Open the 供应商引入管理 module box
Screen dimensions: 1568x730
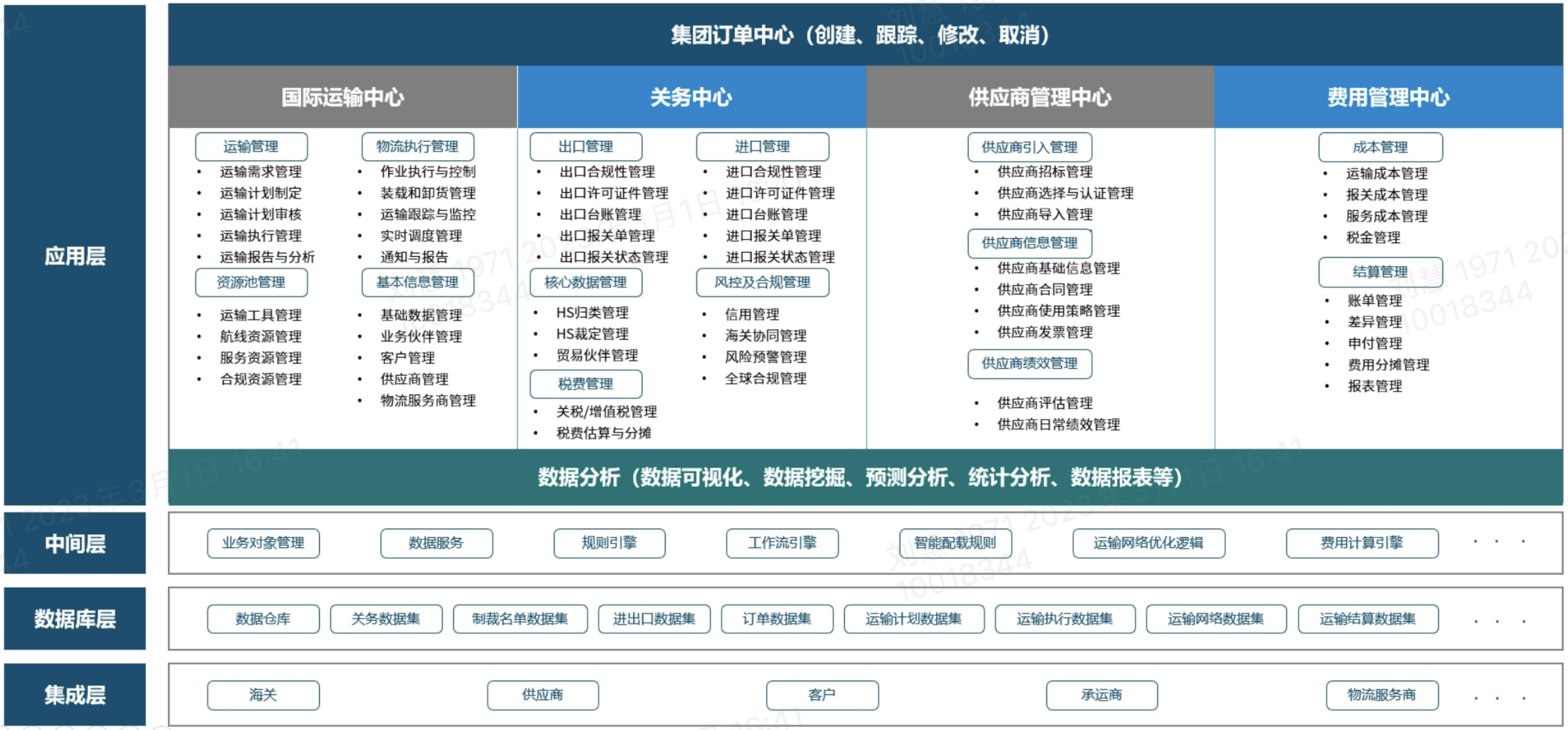coord(1030,147)
